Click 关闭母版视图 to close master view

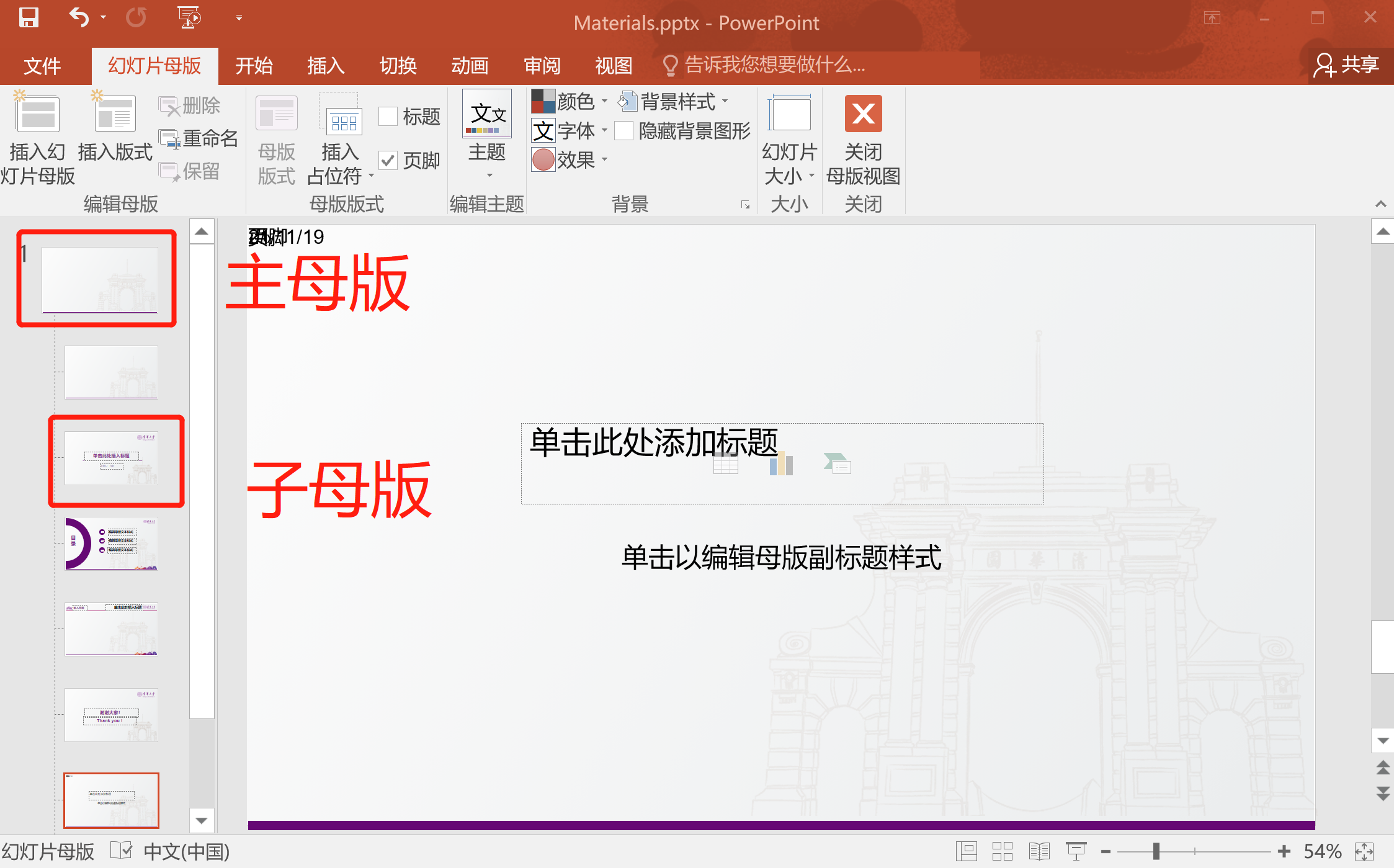tap(863, 139)
